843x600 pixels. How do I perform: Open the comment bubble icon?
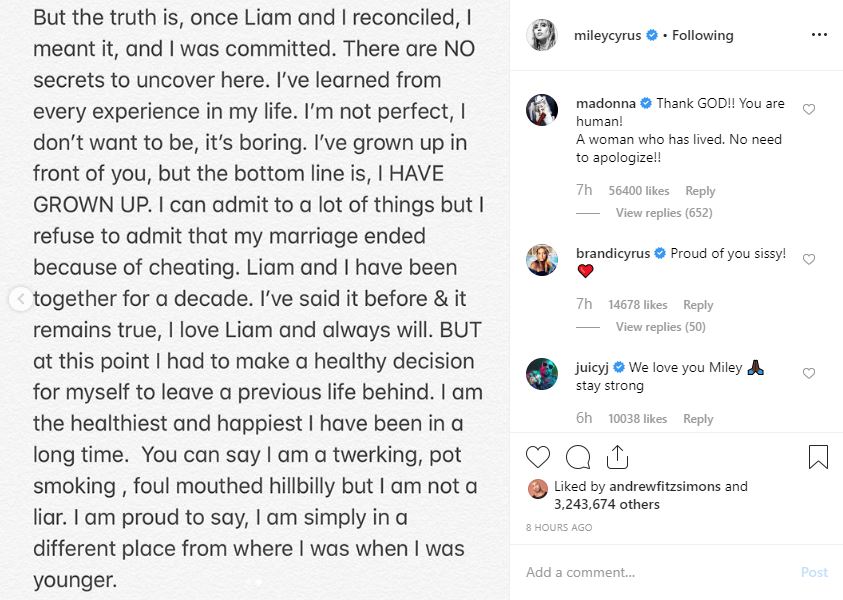tap(578, 458)
